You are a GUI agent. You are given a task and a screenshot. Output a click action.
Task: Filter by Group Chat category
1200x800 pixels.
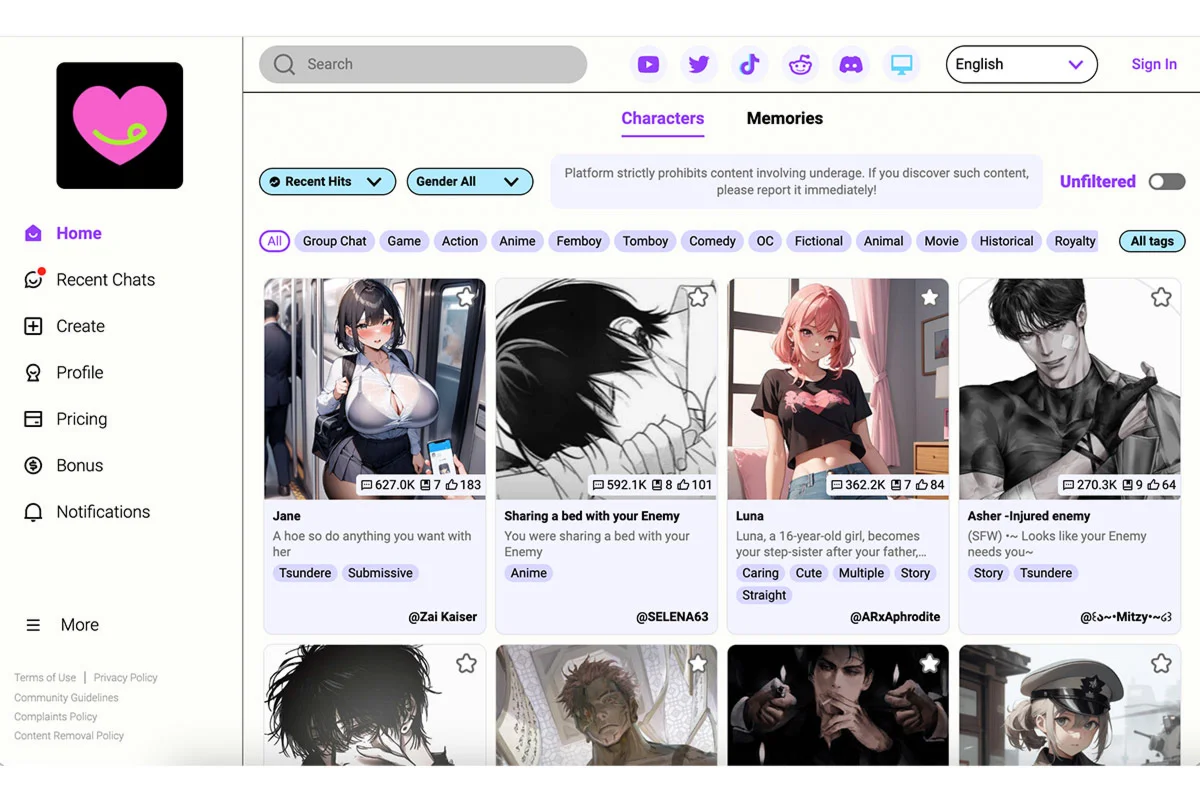pos(335,241)
